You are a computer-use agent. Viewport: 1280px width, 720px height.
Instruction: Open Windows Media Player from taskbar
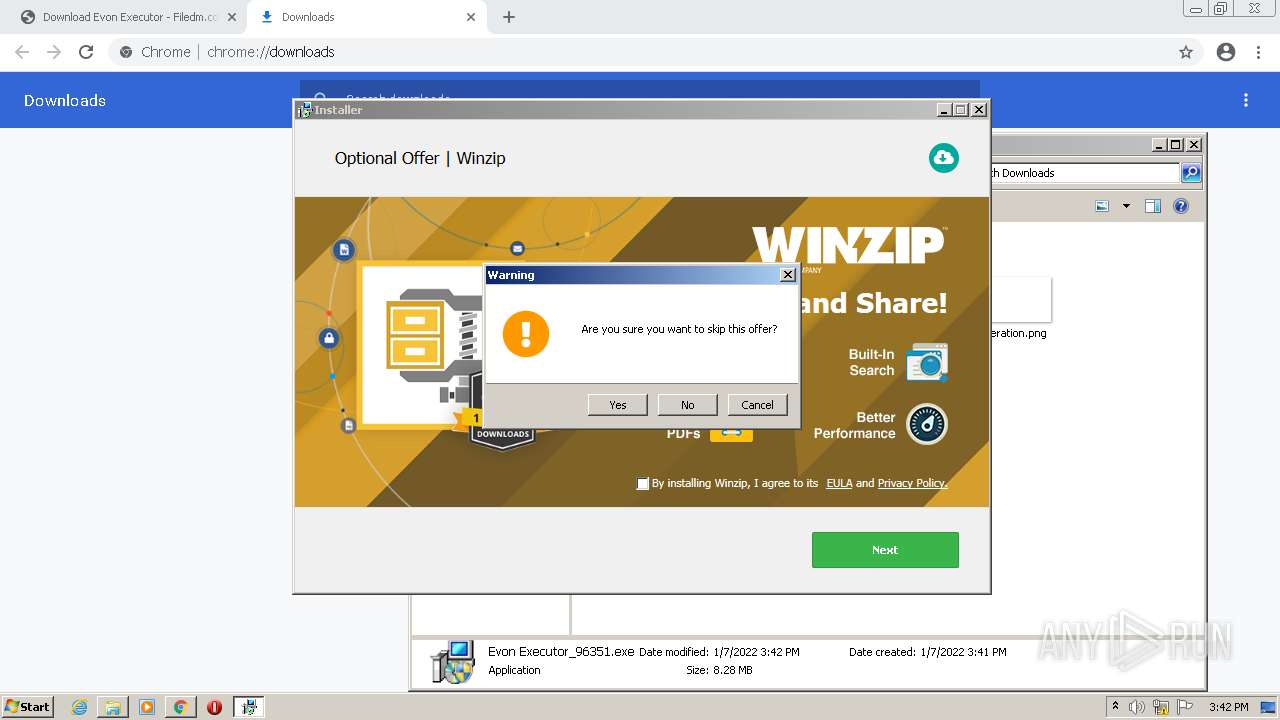[147, 707]
